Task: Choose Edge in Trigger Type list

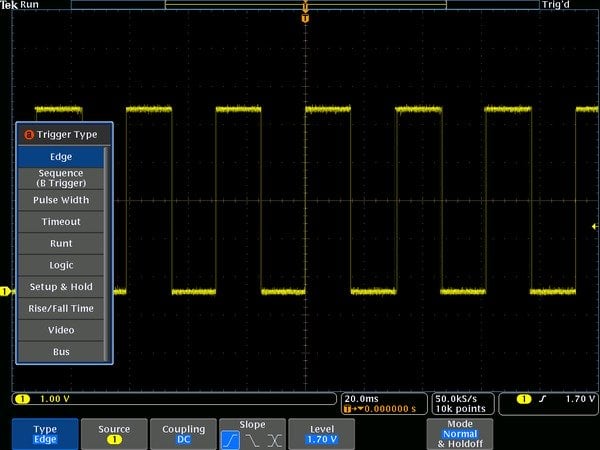Action: [60, 157]
